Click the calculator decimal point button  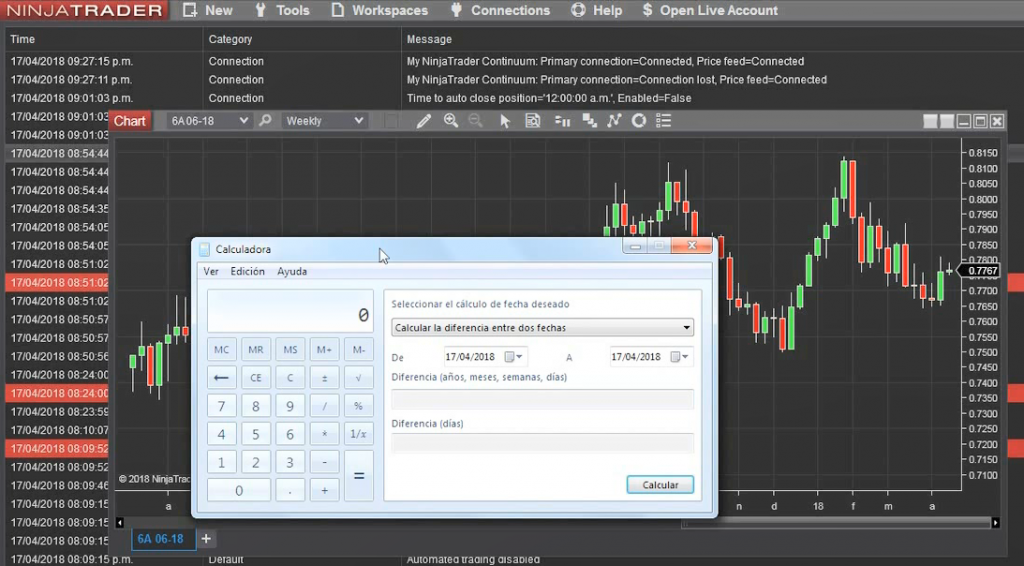coord(290,490)
